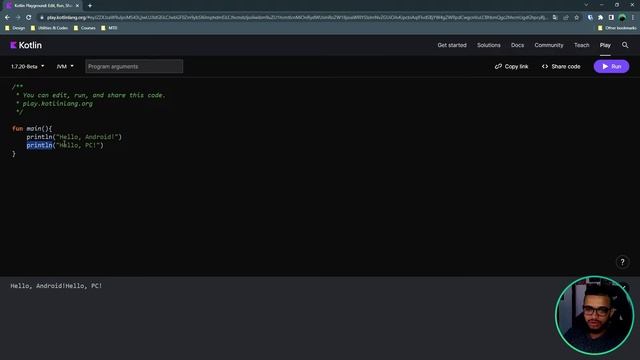Viewport: 640px width, 360px height.
Task: Open the Utilities & Codes bookmarks folder
Action: 49,28
